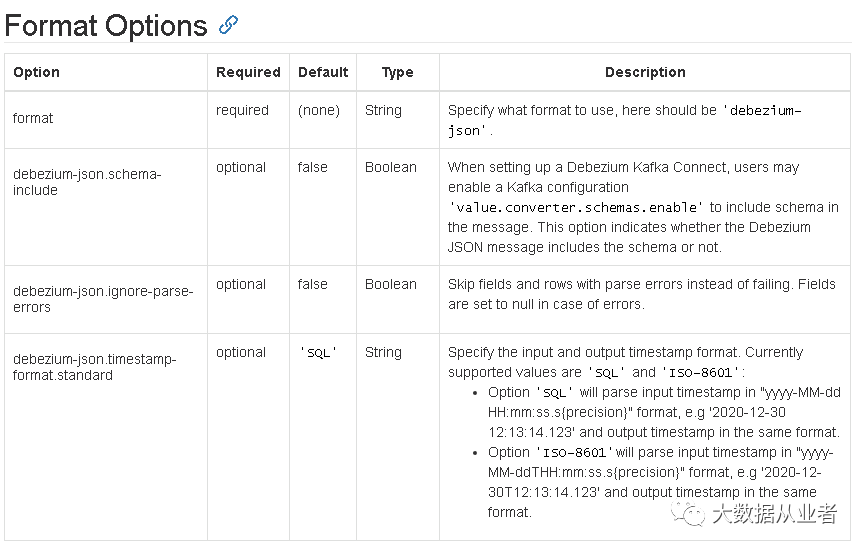The width and height of the screenshot is (865, 551).
Task: Click the 'SQL' default value cell
Action: (318, 352)
